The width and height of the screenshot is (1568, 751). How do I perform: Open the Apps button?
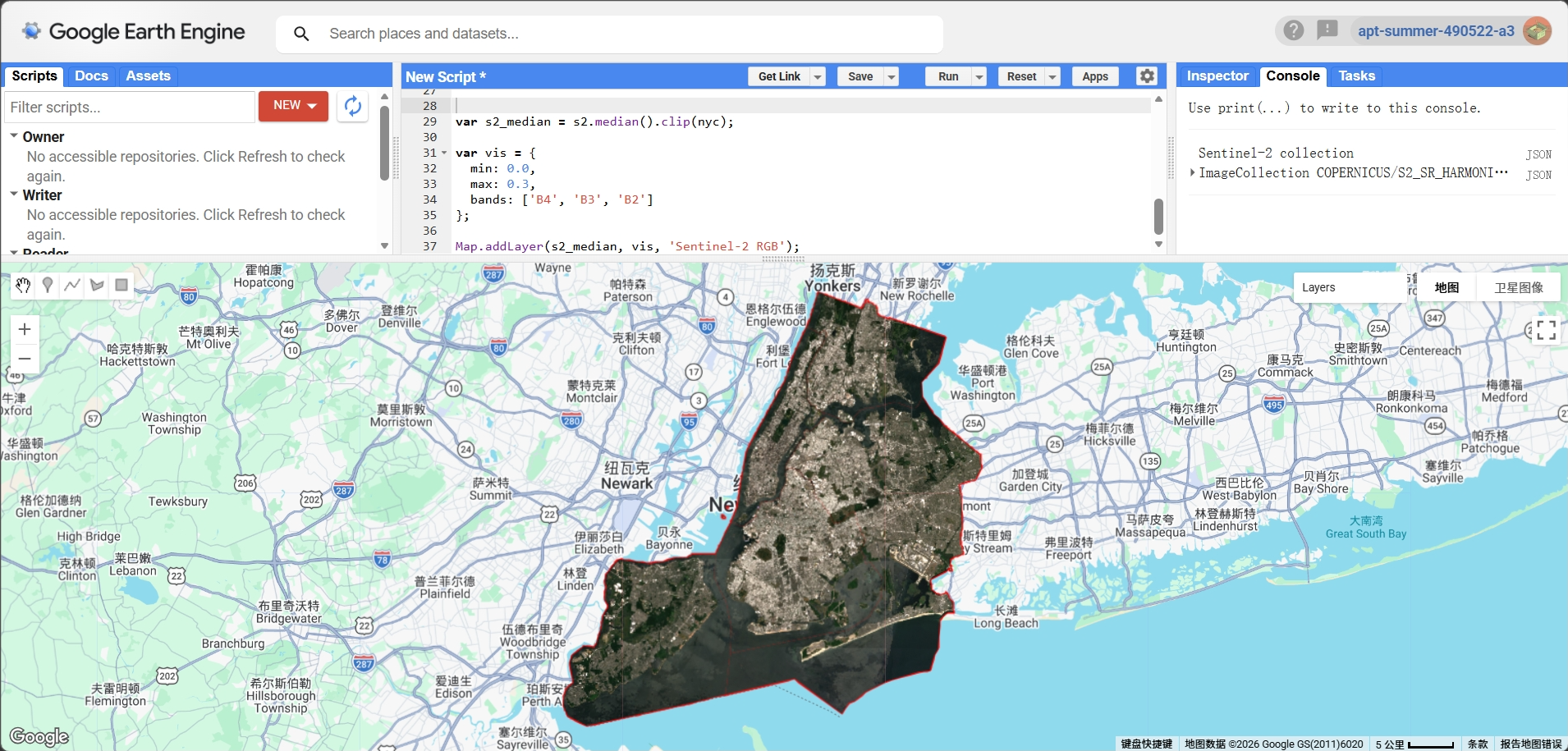pyautogui.click(x=1095, y=76)
